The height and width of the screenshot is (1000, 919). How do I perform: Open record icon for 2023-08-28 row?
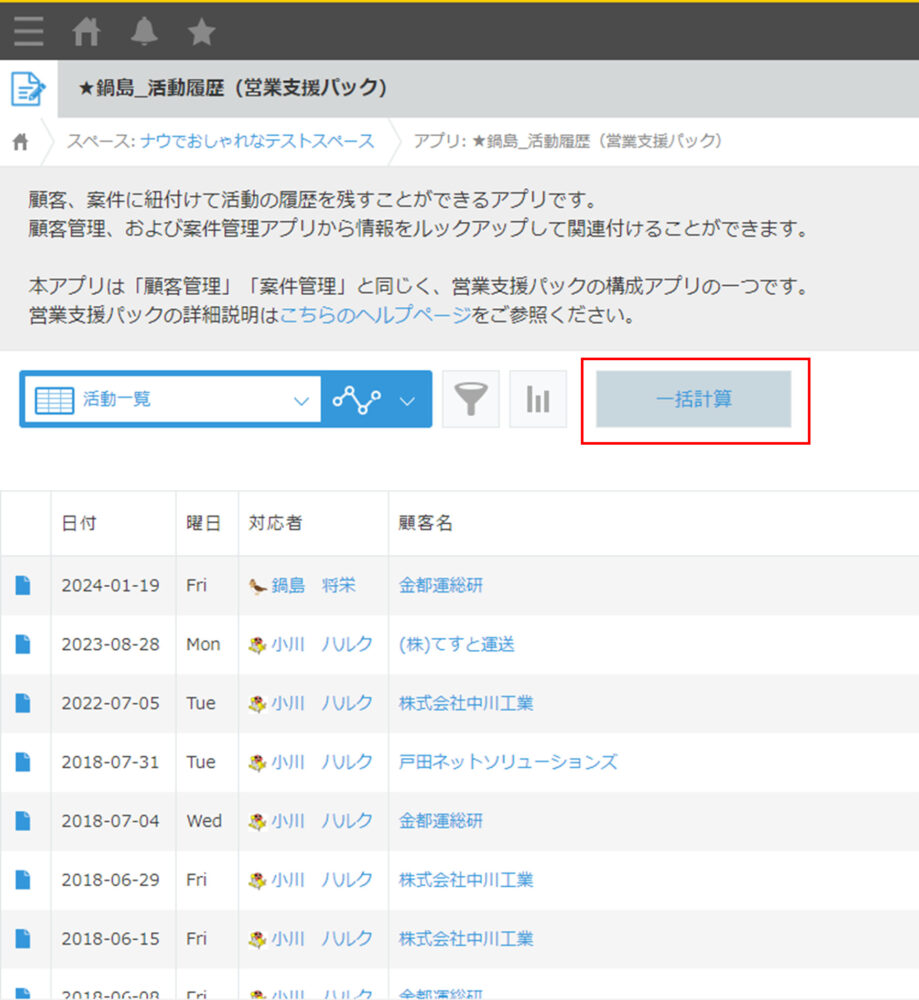23,645
